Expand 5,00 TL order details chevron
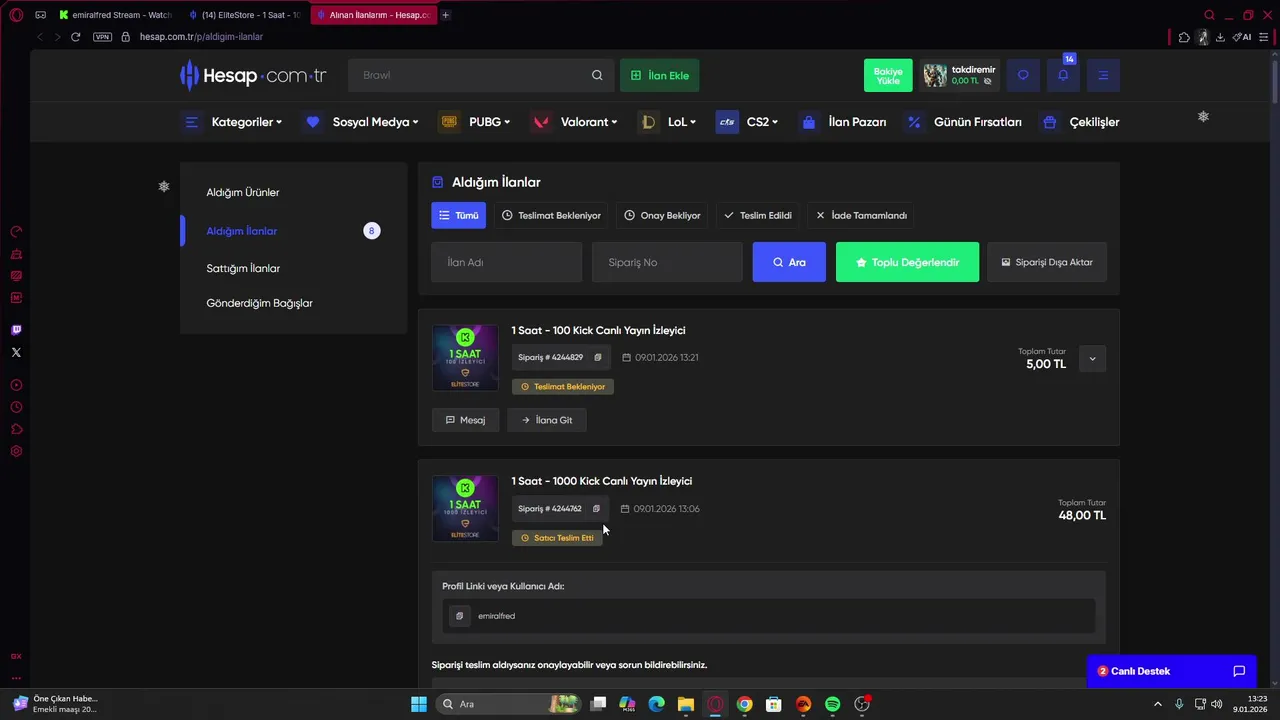This screenshot has height=720, width=1280. pos(1092,358)
